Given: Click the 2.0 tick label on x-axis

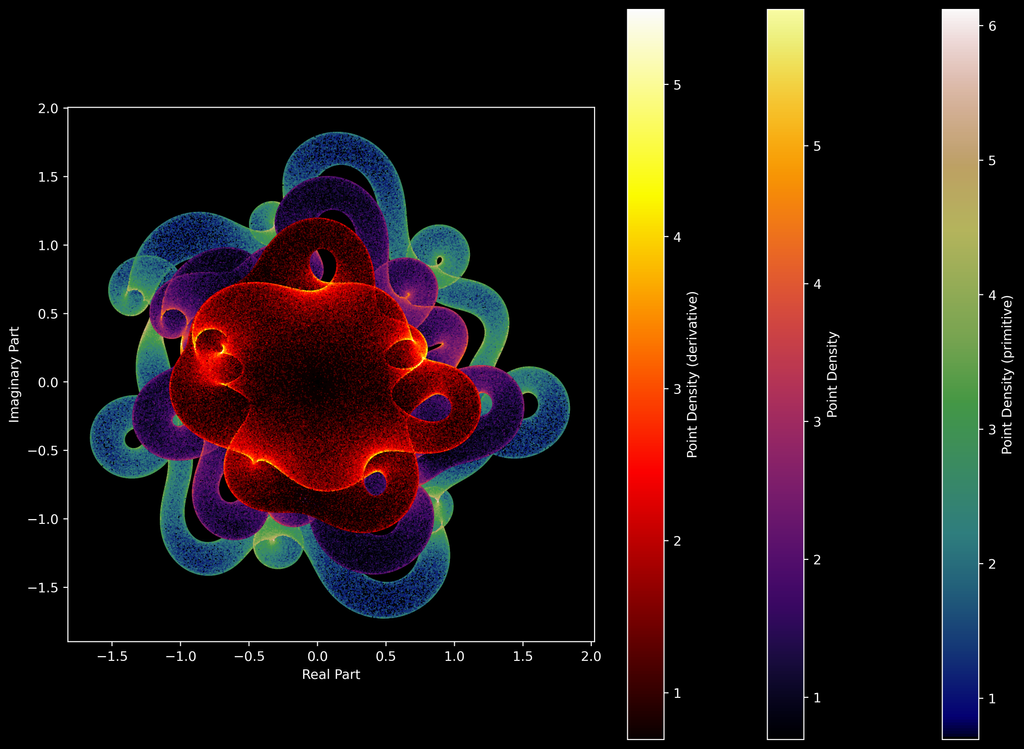Looking at the screenshot, I should pos(591,657).
